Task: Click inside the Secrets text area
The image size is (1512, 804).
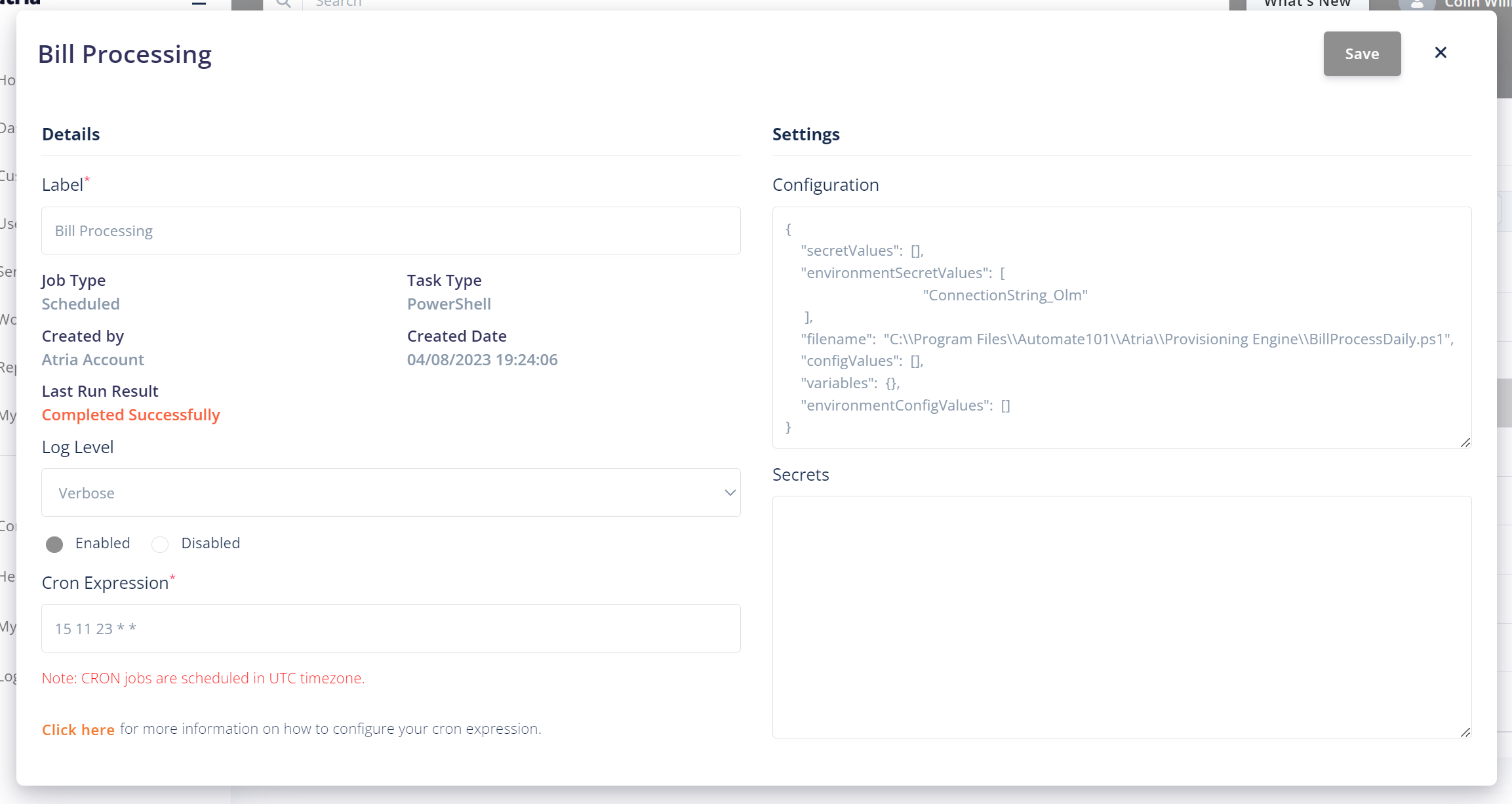Action: (1123, 616)
